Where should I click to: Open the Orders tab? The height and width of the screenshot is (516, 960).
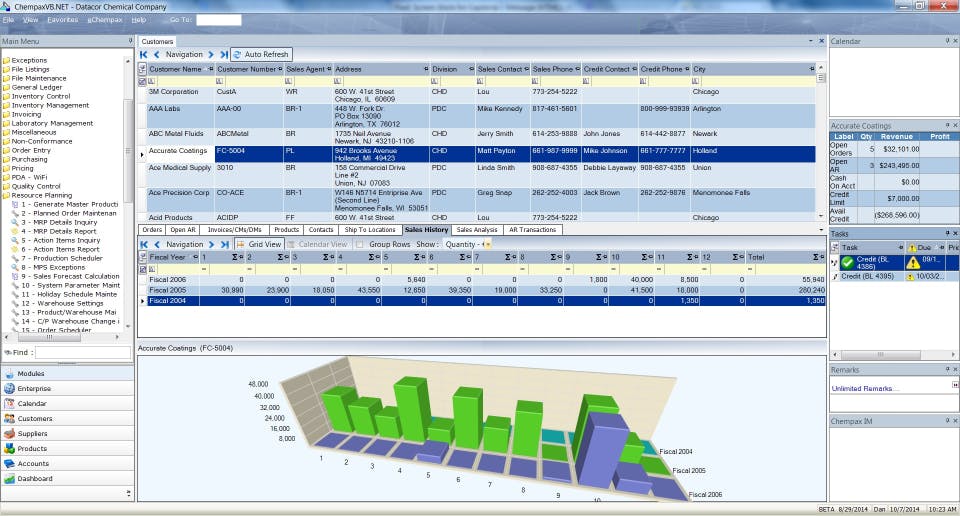click(x=152, y=230)
